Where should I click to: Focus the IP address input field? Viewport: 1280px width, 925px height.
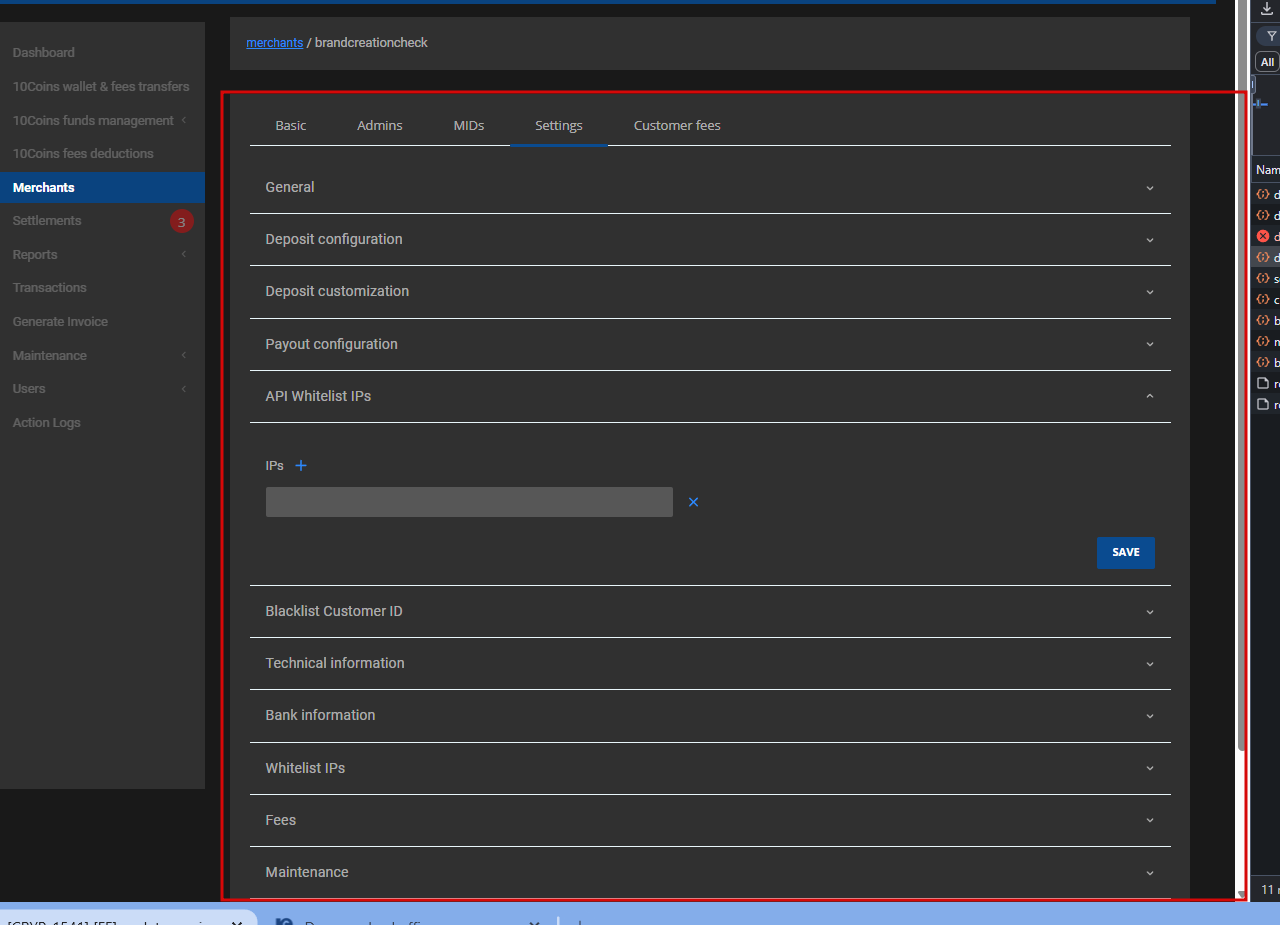tap(469, 502)
